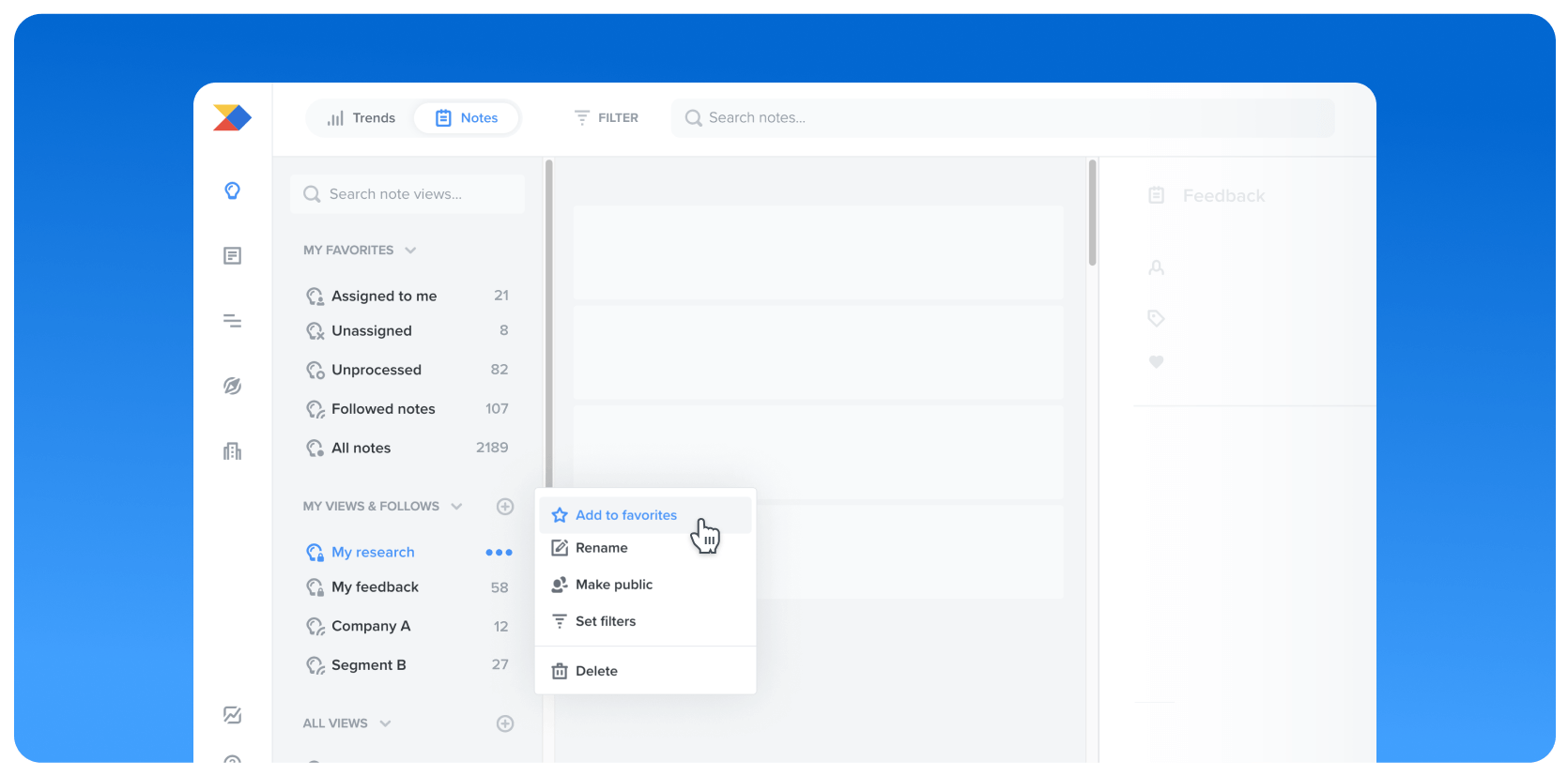1568x776 pixels.
Task: Click the star icon in context menu
Action: pos(560,515)
